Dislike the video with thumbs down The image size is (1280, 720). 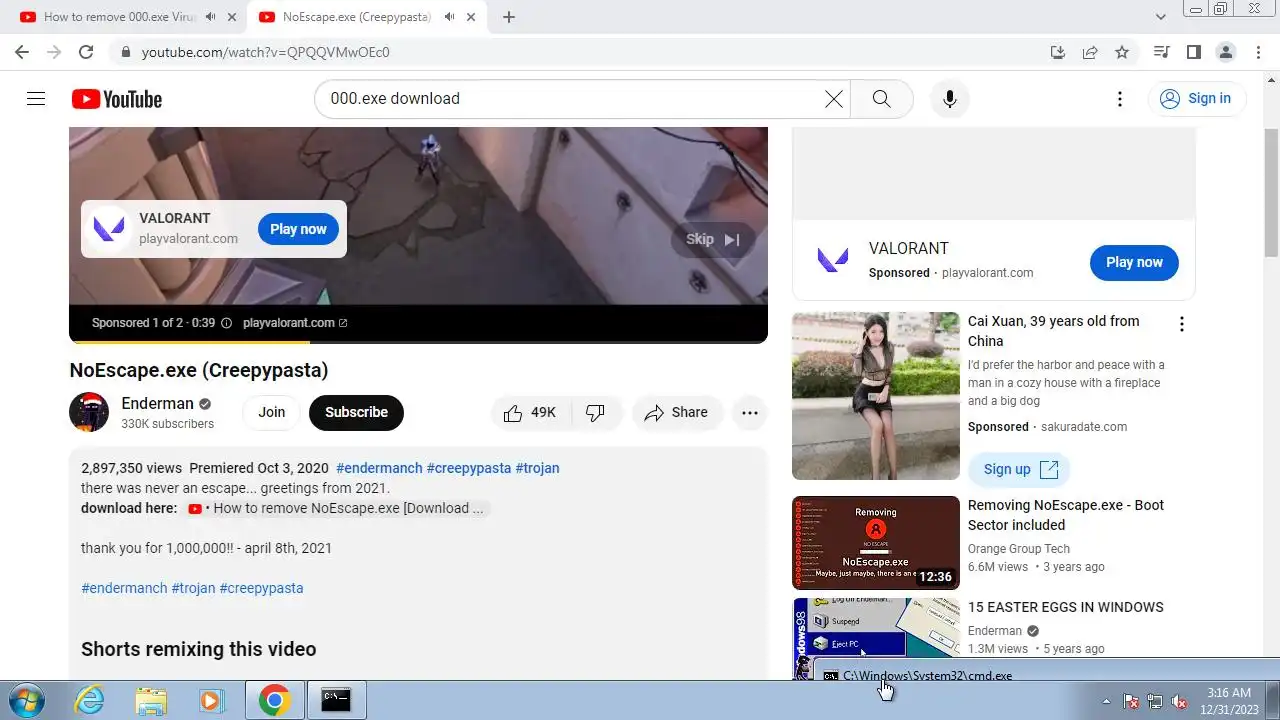(596, 412)
